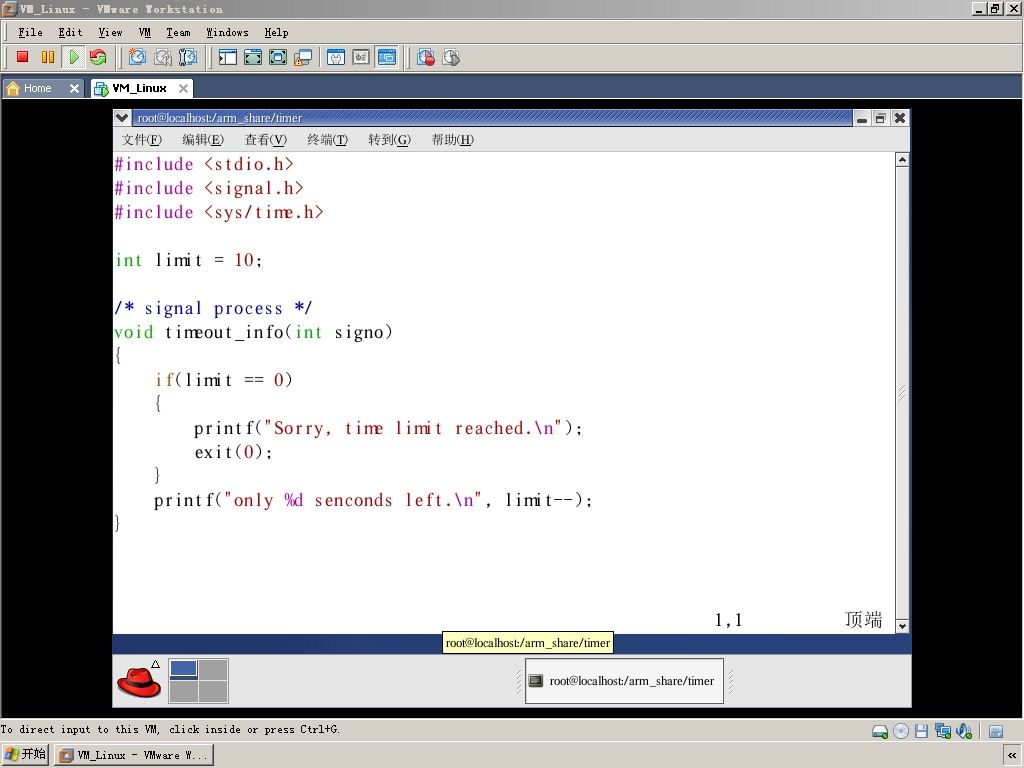Click the '#include <sys/time.h>' line
This screenshot has height=768, width=1024.
[x=219, y=212]
